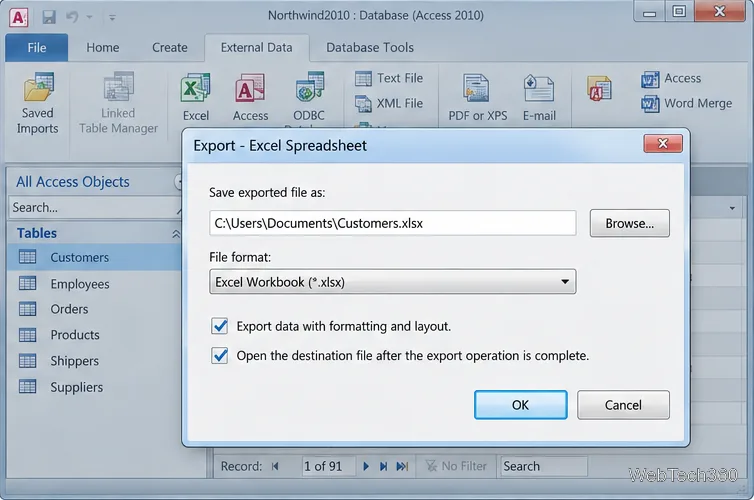This screenshot has width=754, height=500.
Task: Click the All Access Objects header
Action: (73, 182)
